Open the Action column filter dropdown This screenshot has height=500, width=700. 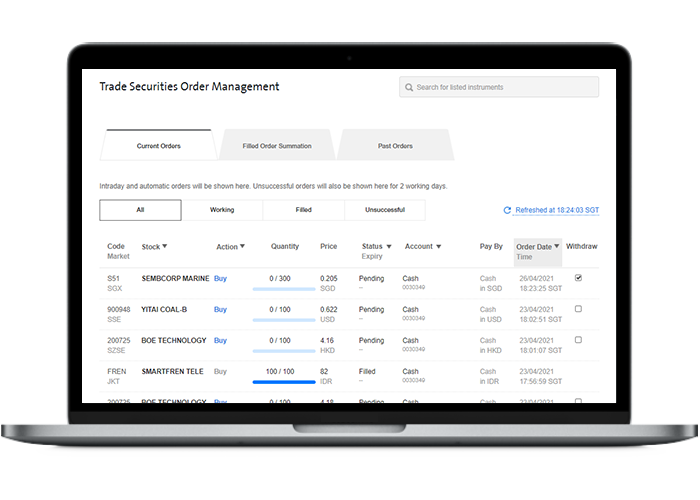[242, 246]
